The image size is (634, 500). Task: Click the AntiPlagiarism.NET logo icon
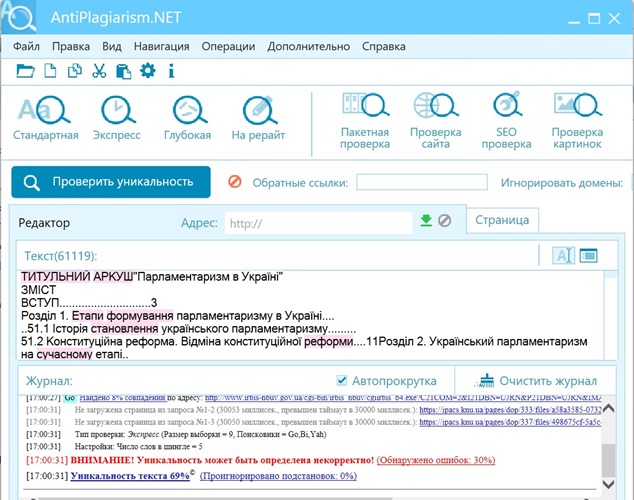click(19, 17)
